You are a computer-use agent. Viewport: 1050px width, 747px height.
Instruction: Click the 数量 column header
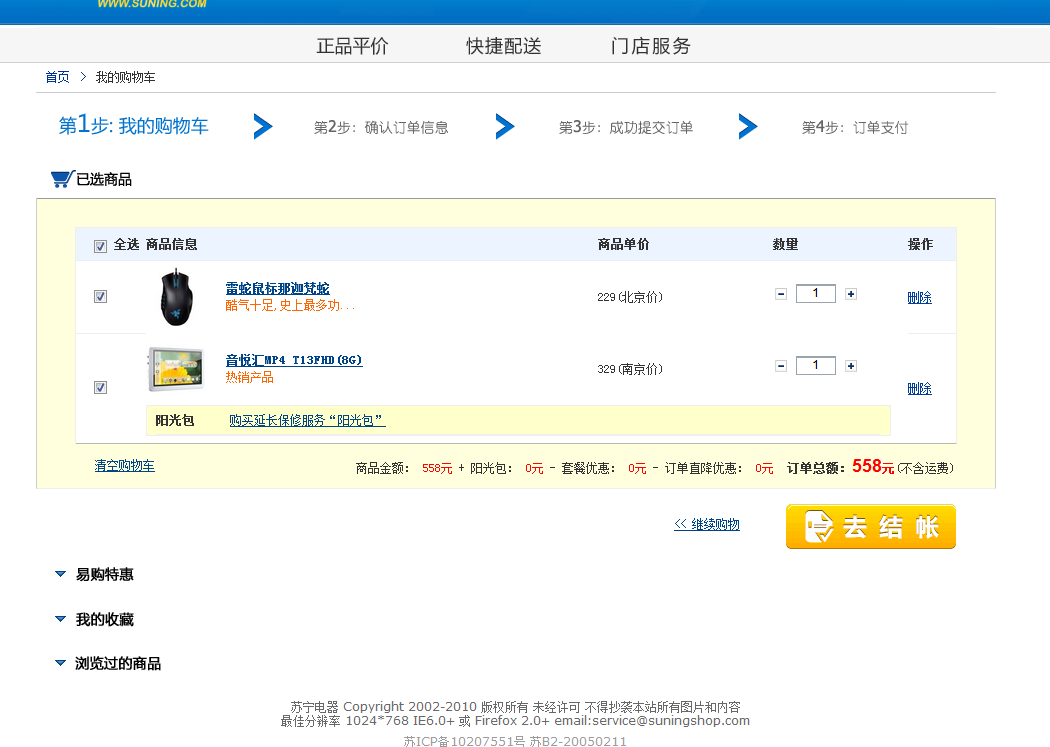(785, 244)
